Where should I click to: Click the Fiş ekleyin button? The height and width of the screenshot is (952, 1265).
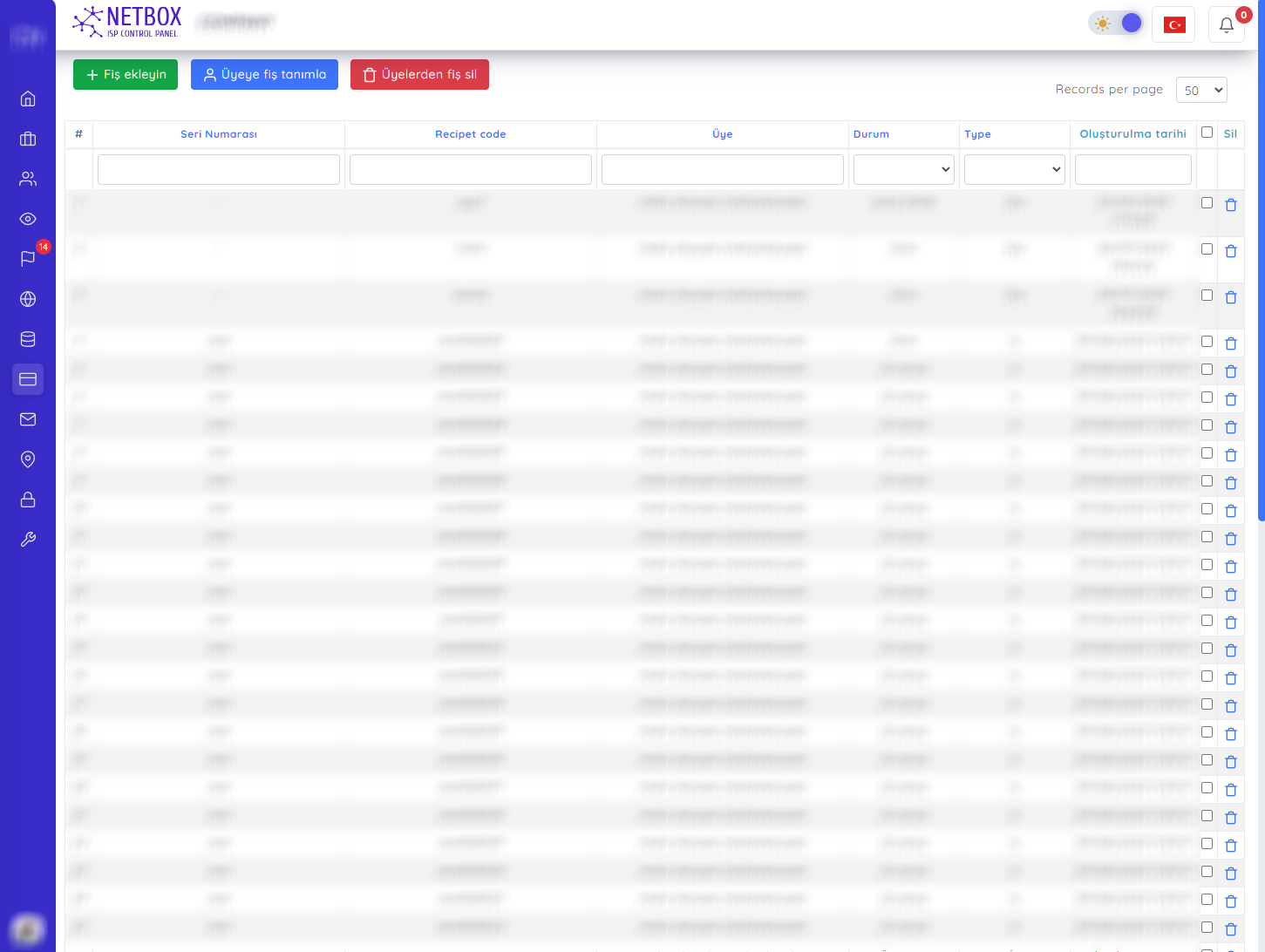[x=126, y=75]
